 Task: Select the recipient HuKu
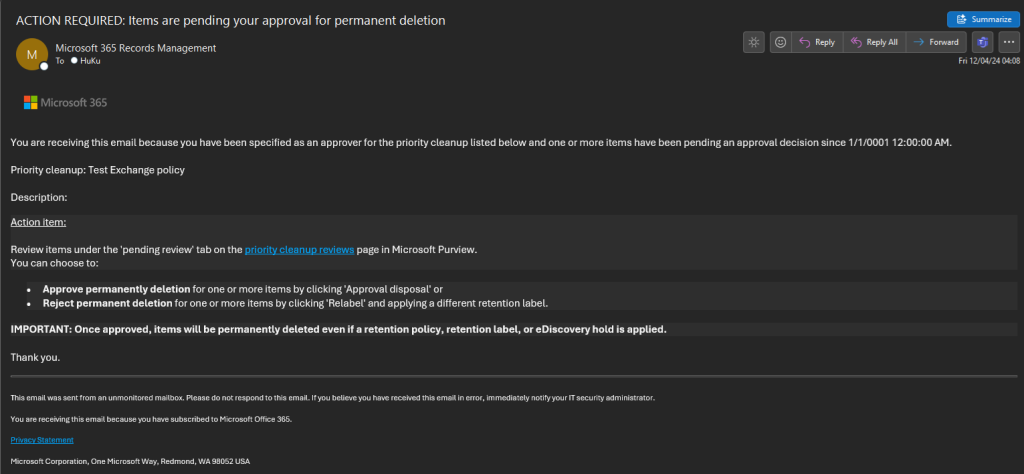click(x=92, y=60)
